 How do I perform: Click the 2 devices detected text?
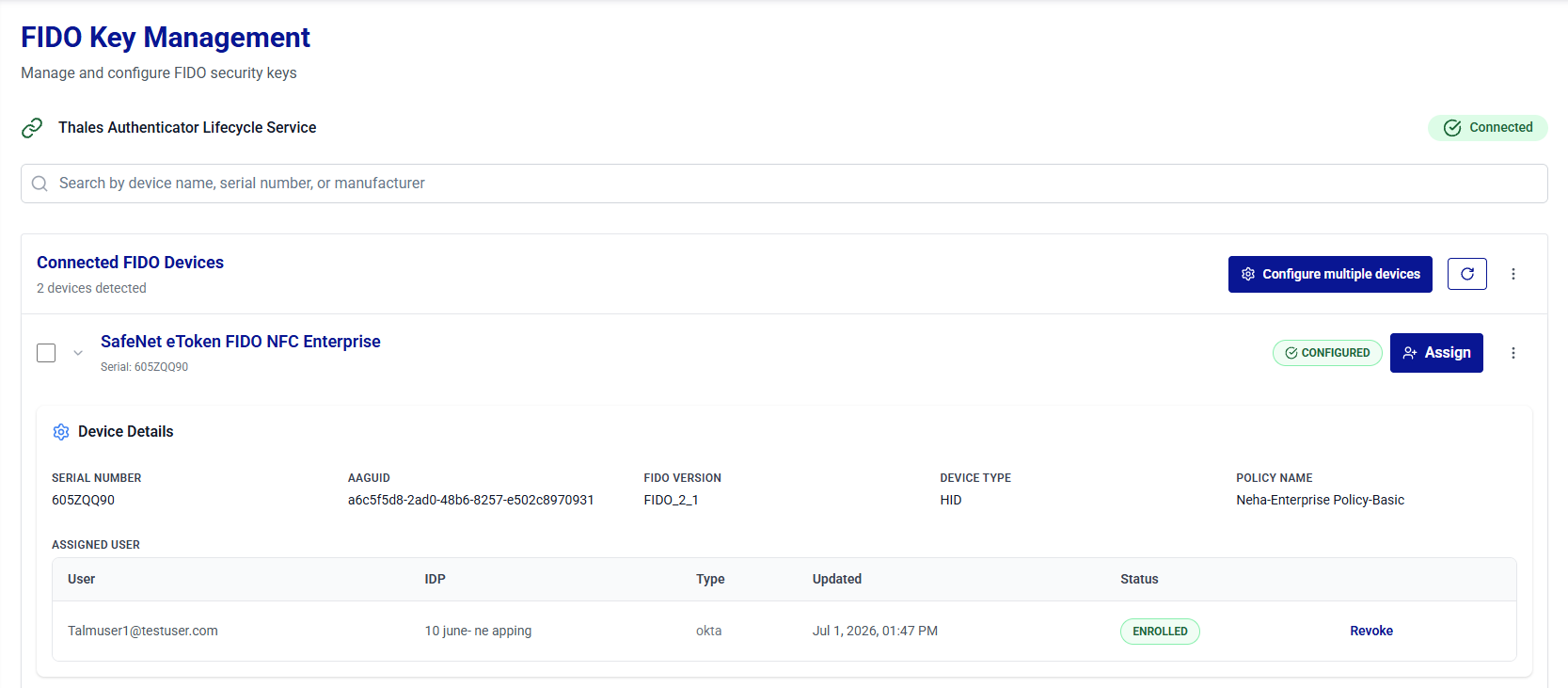(x=91, y=288)
